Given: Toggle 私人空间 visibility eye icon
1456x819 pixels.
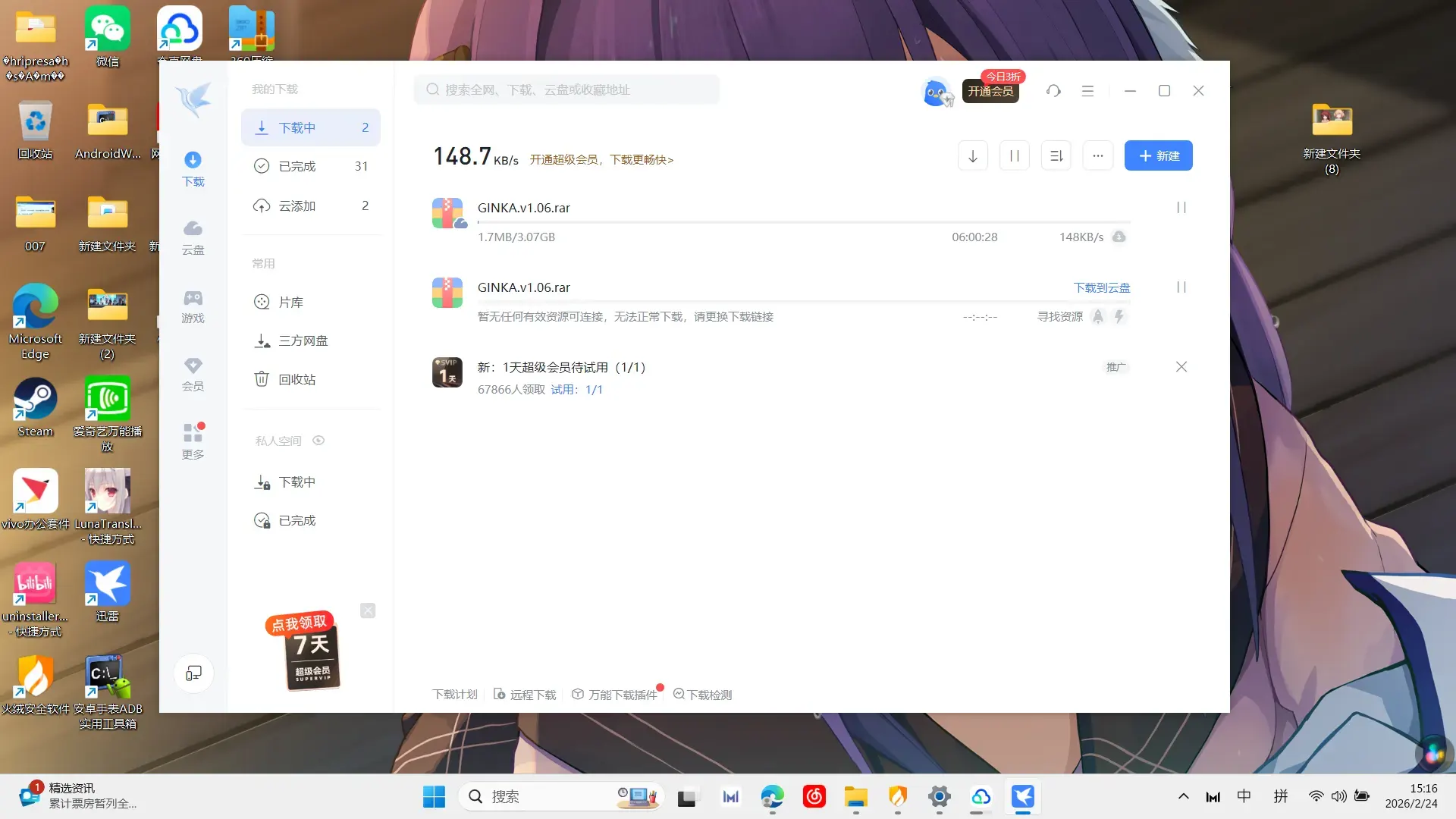Looking at the screenshot, I should [318, 441].
